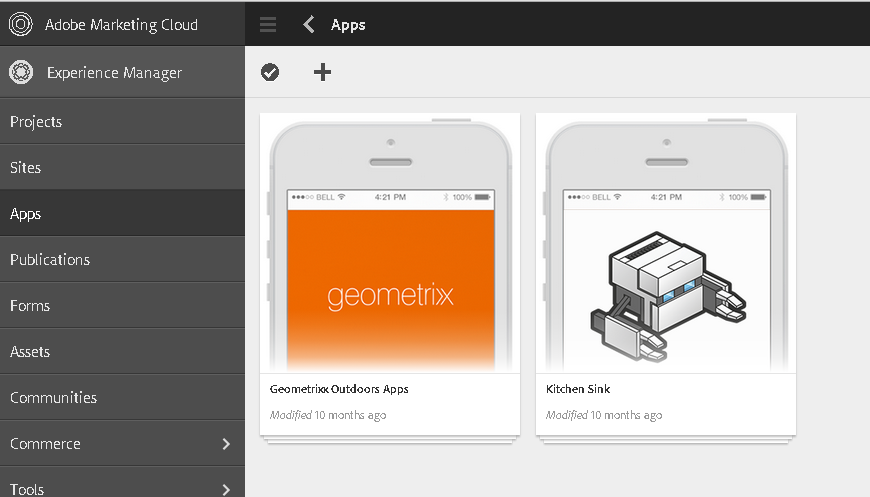This screenshot has width=870, height=497.
Task: Open Sites in the side navigation
Action: click(122, 168)
